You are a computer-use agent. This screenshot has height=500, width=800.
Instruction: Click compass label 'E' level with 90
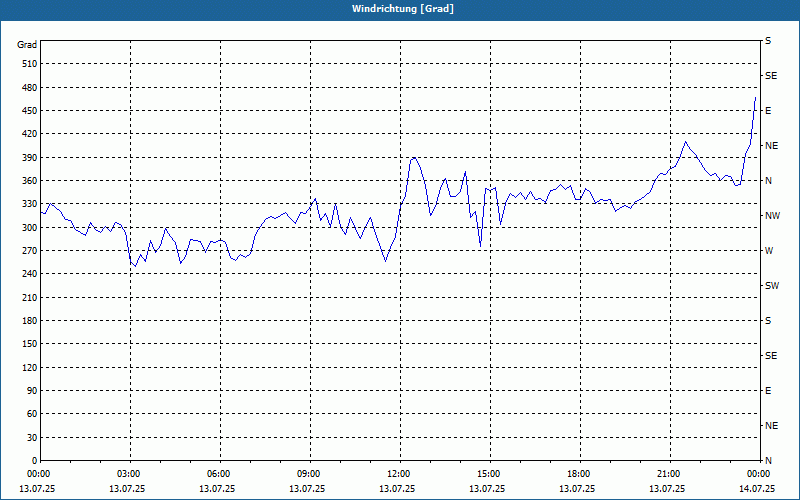[768, 391]
